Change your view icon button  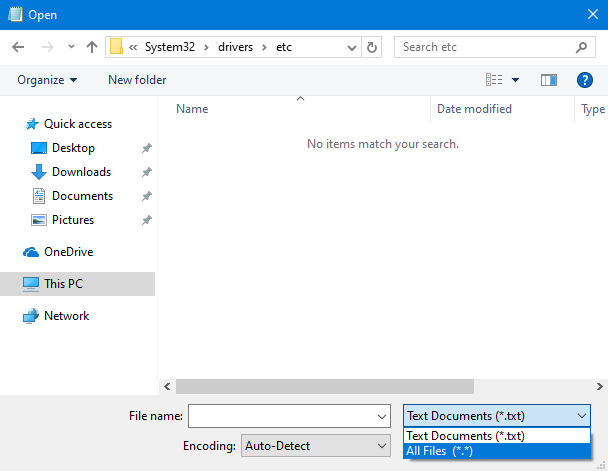click(494, 80)
